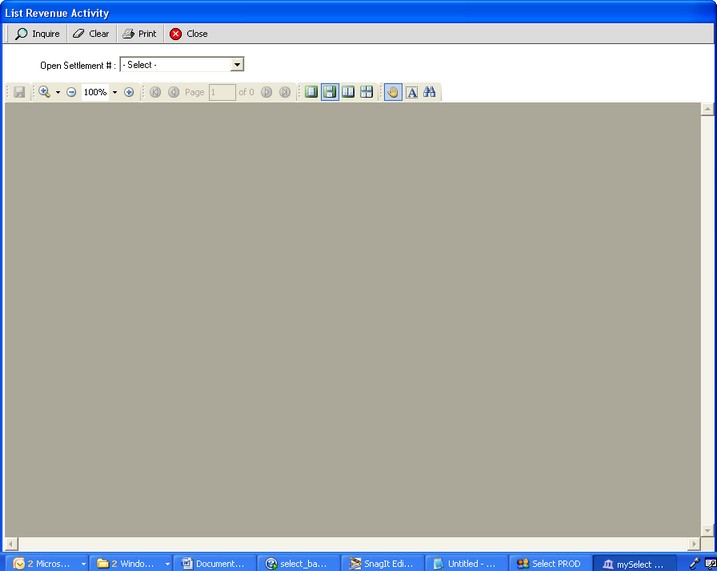Open the zoom percentage dropdown arrow
This screenshot has width=717, height=571.
click(115, 92)
